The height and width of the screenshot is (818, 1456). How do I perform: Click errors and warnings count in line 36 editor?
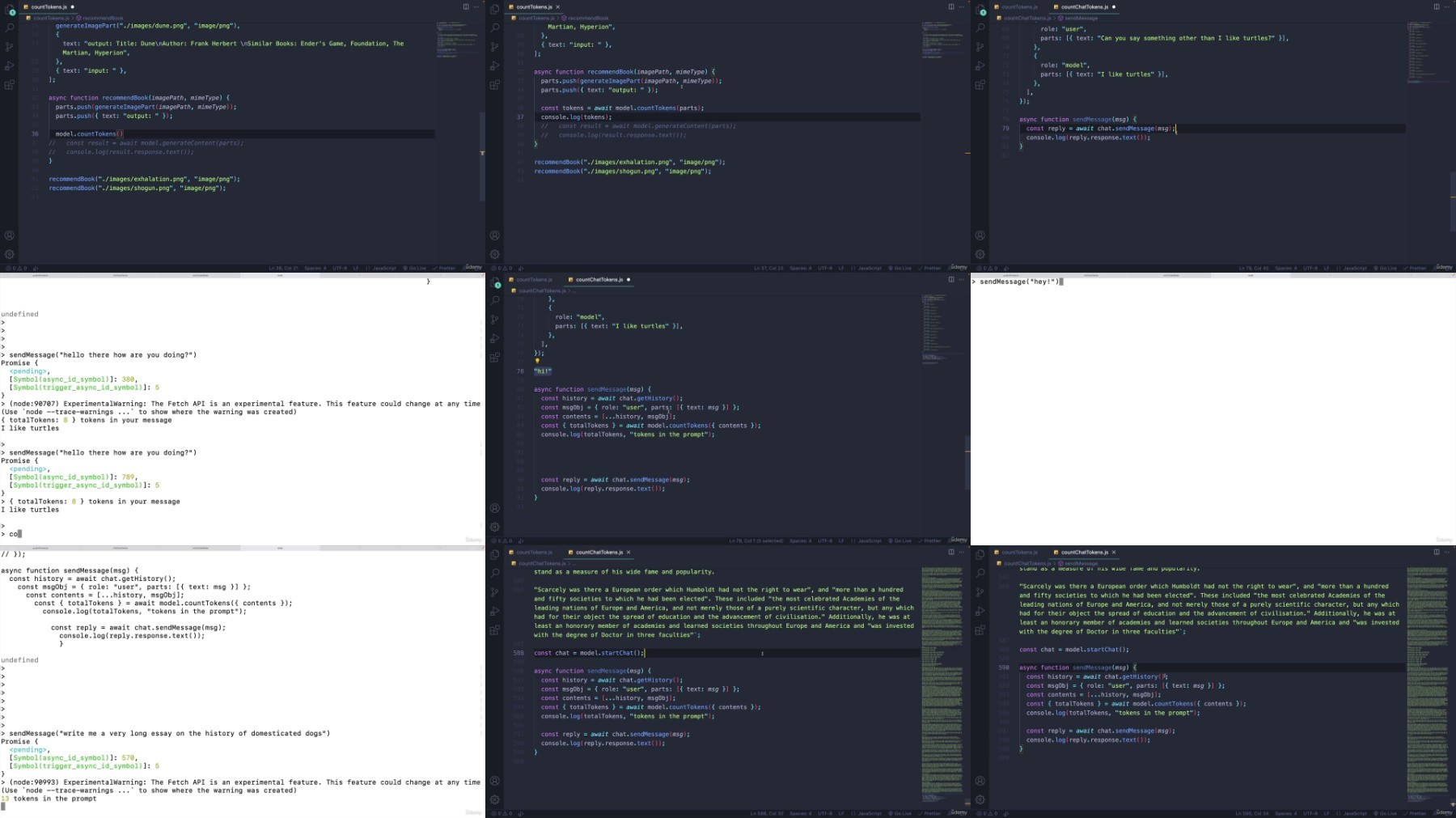[15, 268]
